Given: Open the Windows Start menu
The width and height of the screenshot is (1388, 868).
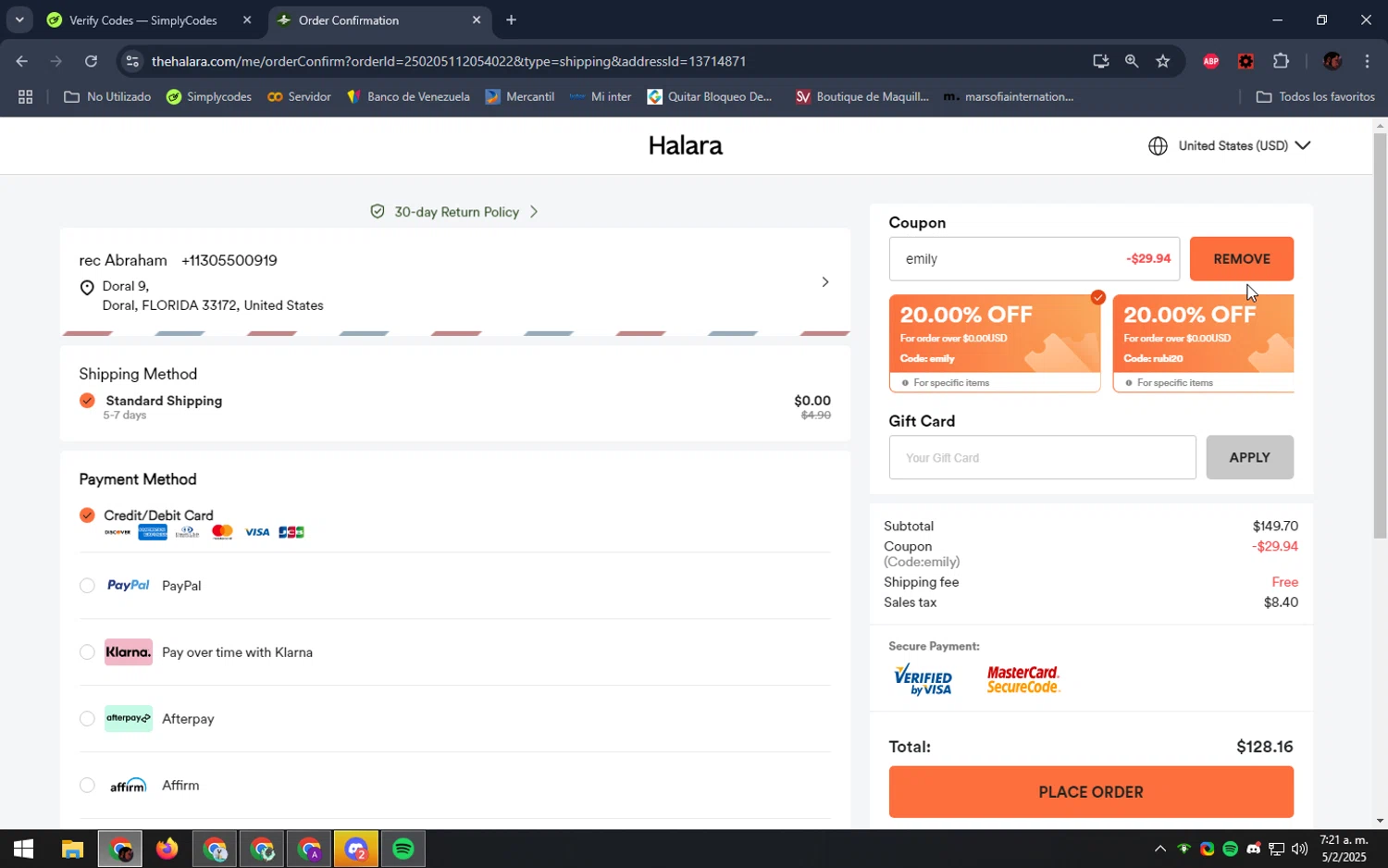Looking at the screenshot, I should (x=22, y=849).
